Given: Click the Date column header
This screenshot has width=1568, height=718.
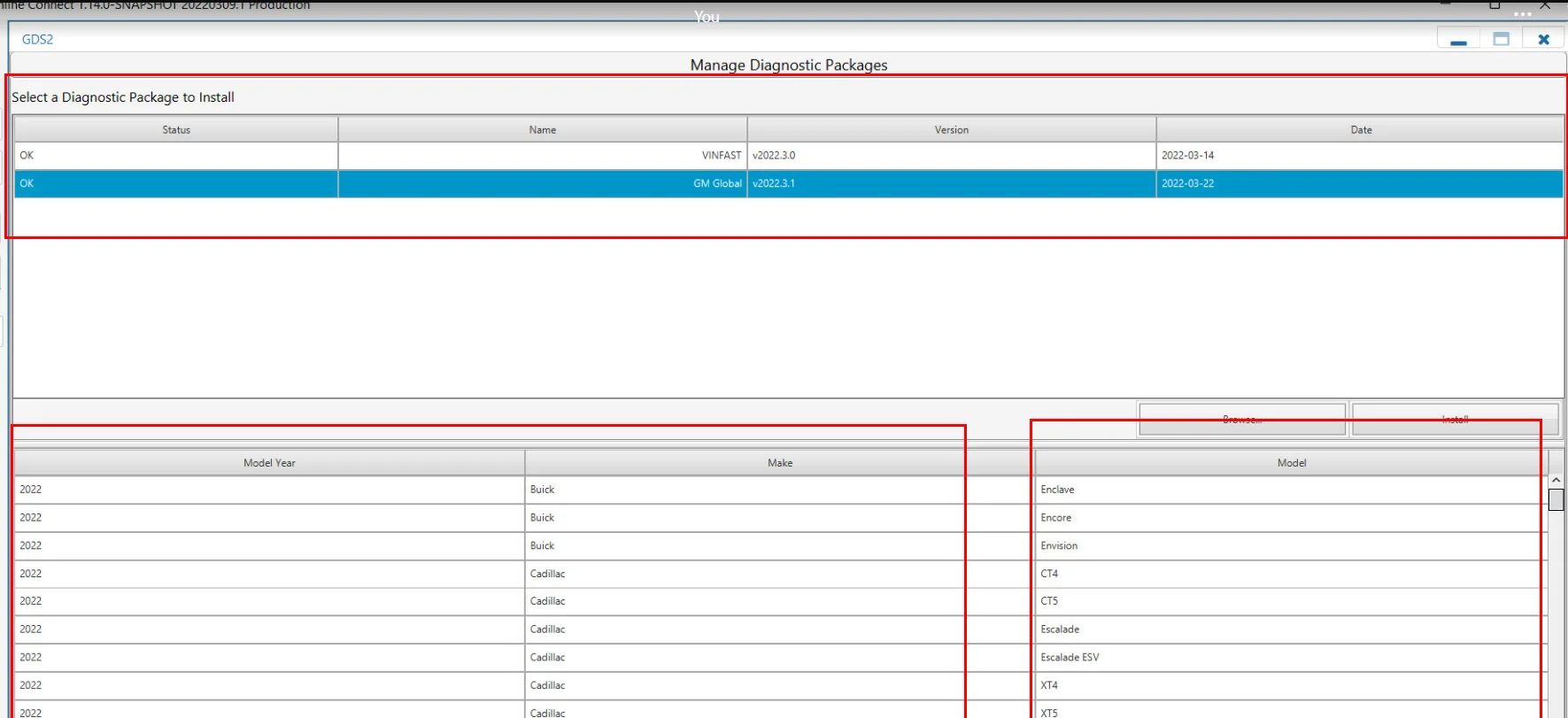Looking at the screenshot, I should [1360, 130].
